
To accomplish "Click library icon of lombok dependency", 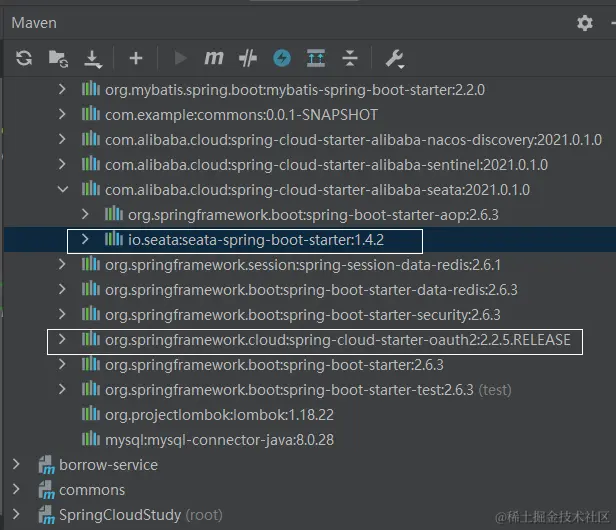I will click(x=90, y=414).
